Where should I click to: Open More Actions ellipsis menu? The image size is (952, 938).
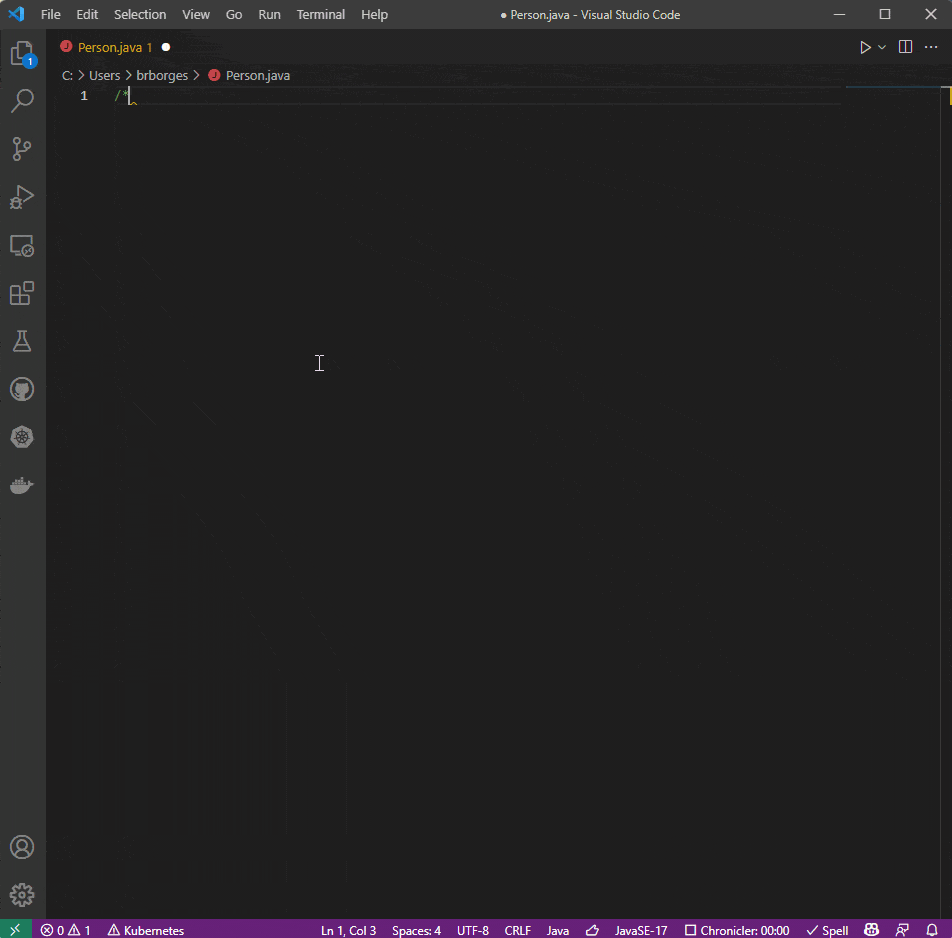pyautogui.click(x=931, y=47)
